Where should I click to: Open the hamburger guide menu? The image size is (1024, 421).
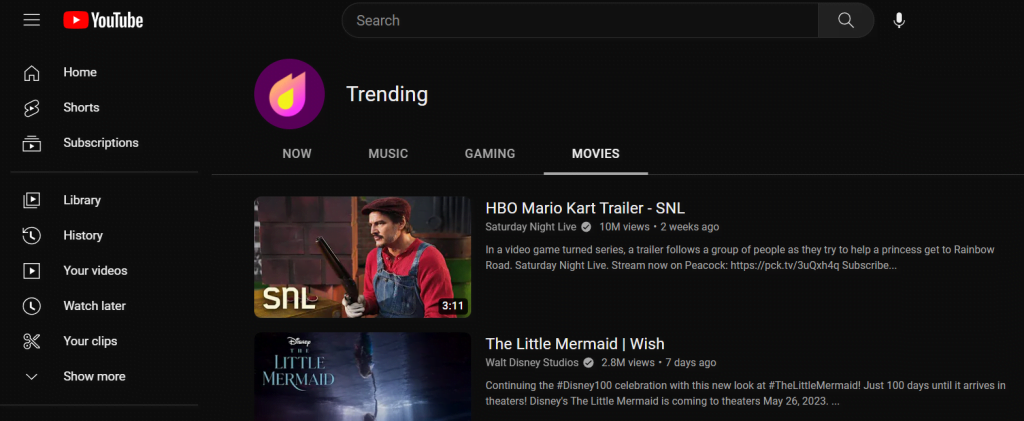(31, 20)
